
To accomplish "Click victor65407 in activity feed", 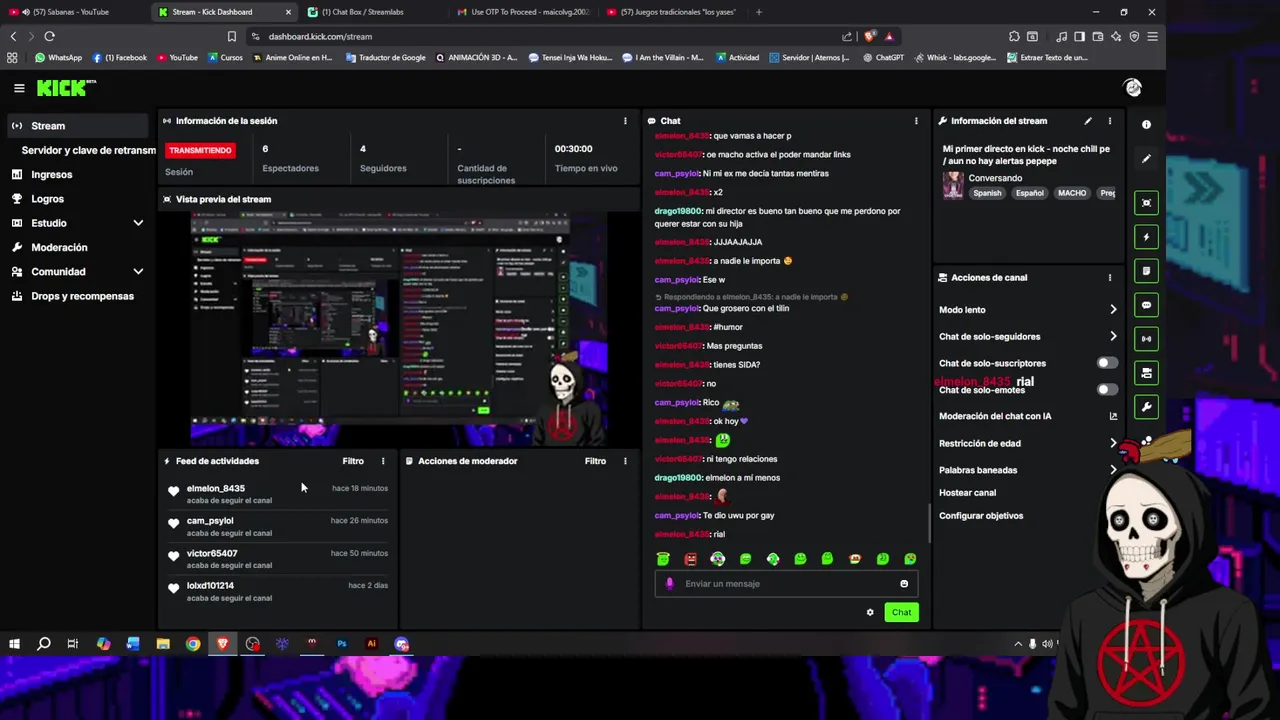I will pos(212,553).
